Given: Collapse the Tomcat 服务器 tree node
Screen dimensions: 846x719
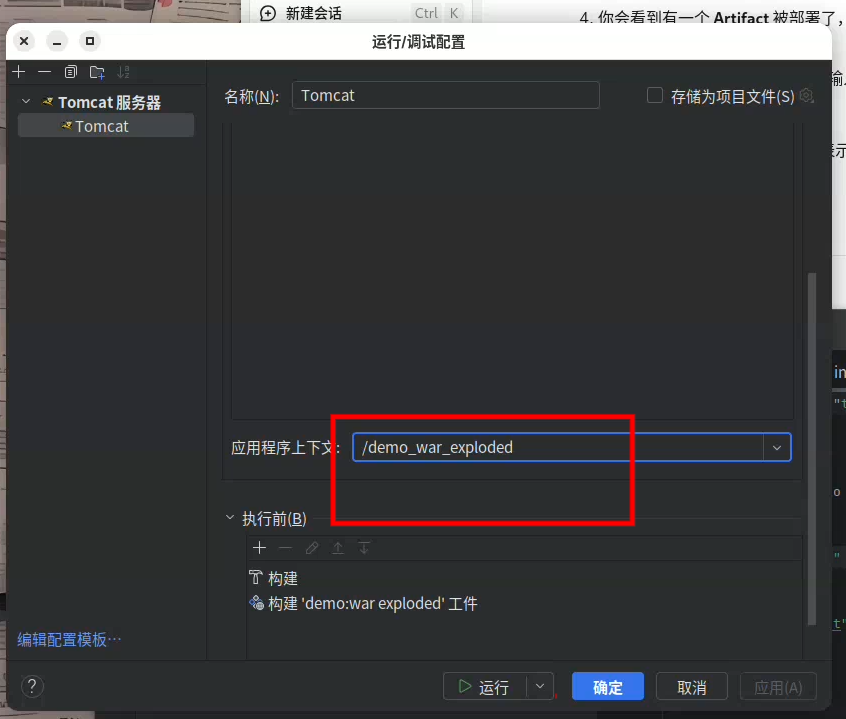Looking at the screenshot, I should (27, 102).
